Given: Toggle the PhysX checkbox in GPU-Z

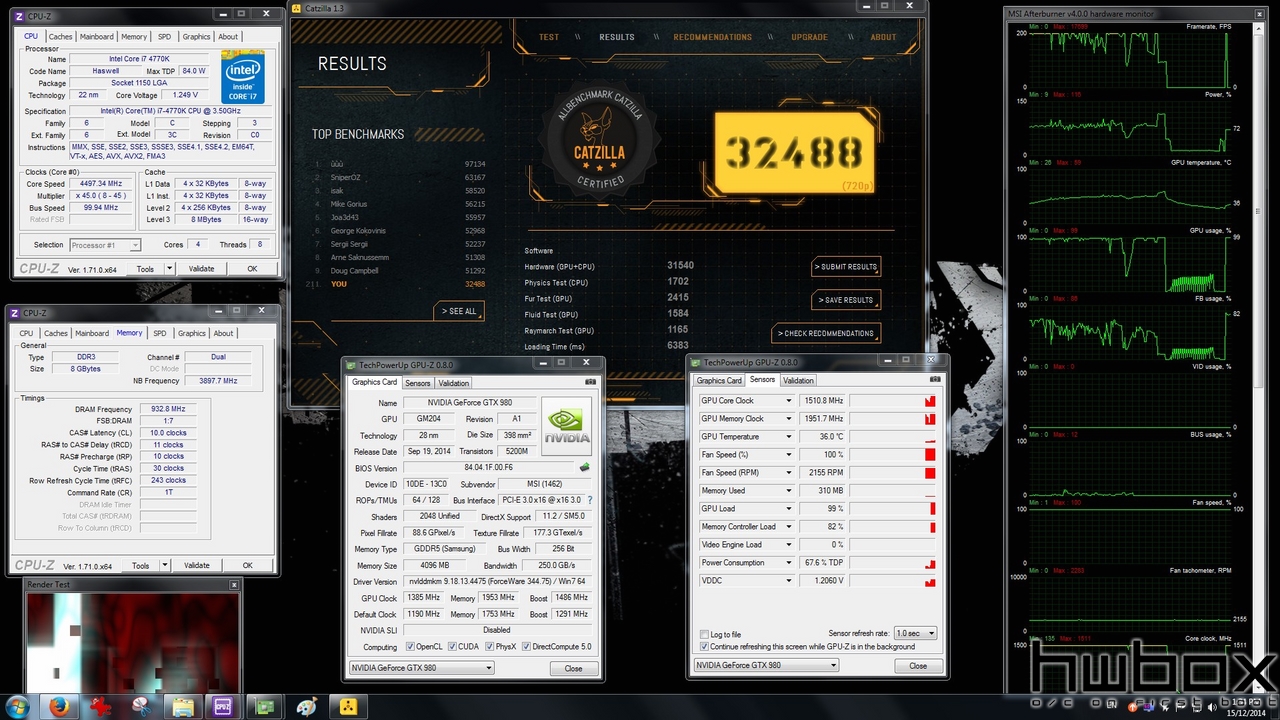Looking at the screenshot, I should pyautogui.click(x=490, y=647).
